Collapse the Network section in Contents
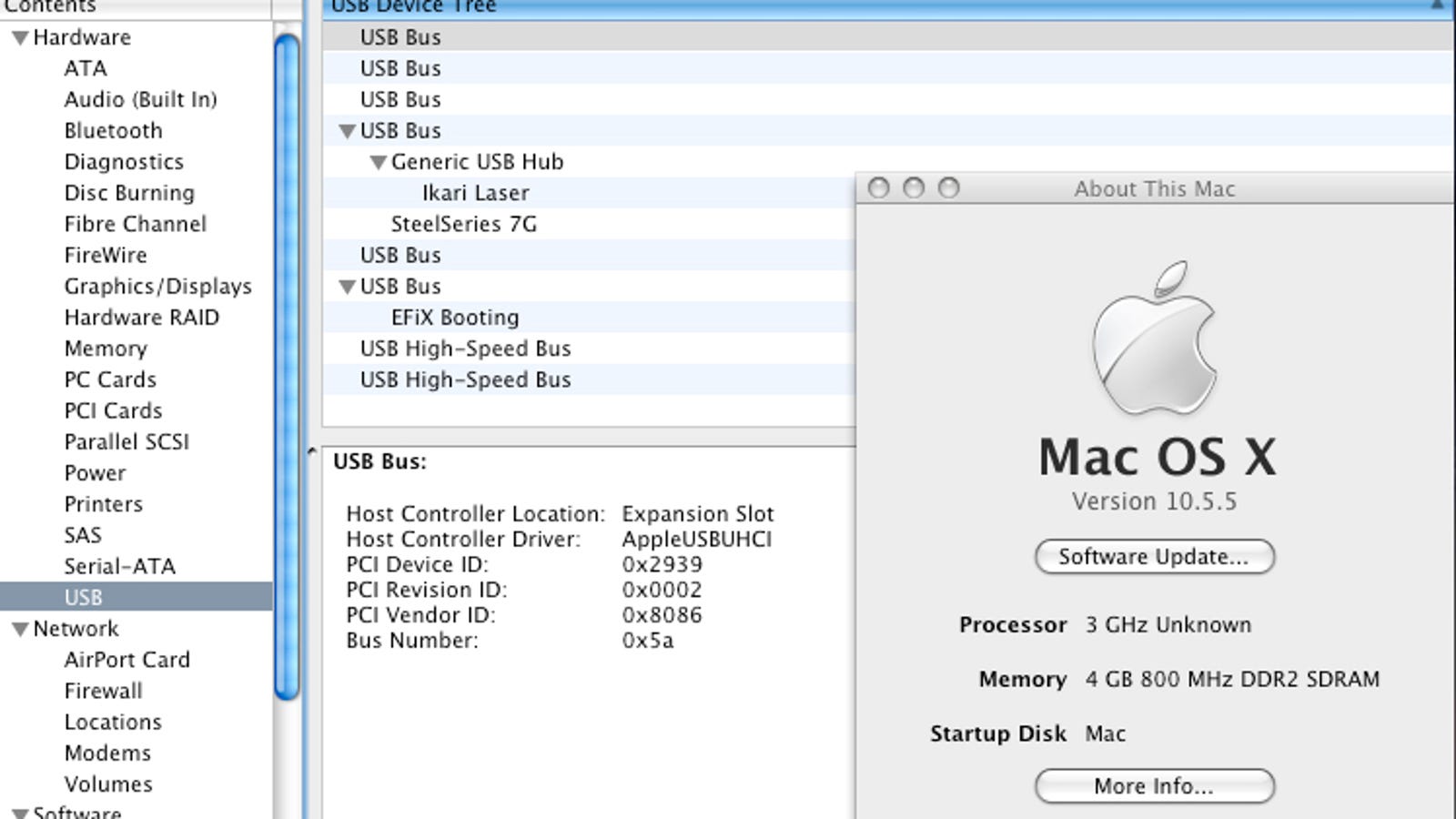Screen dimensions: 1456x819 pyautogui.click(x=20, y=630)
